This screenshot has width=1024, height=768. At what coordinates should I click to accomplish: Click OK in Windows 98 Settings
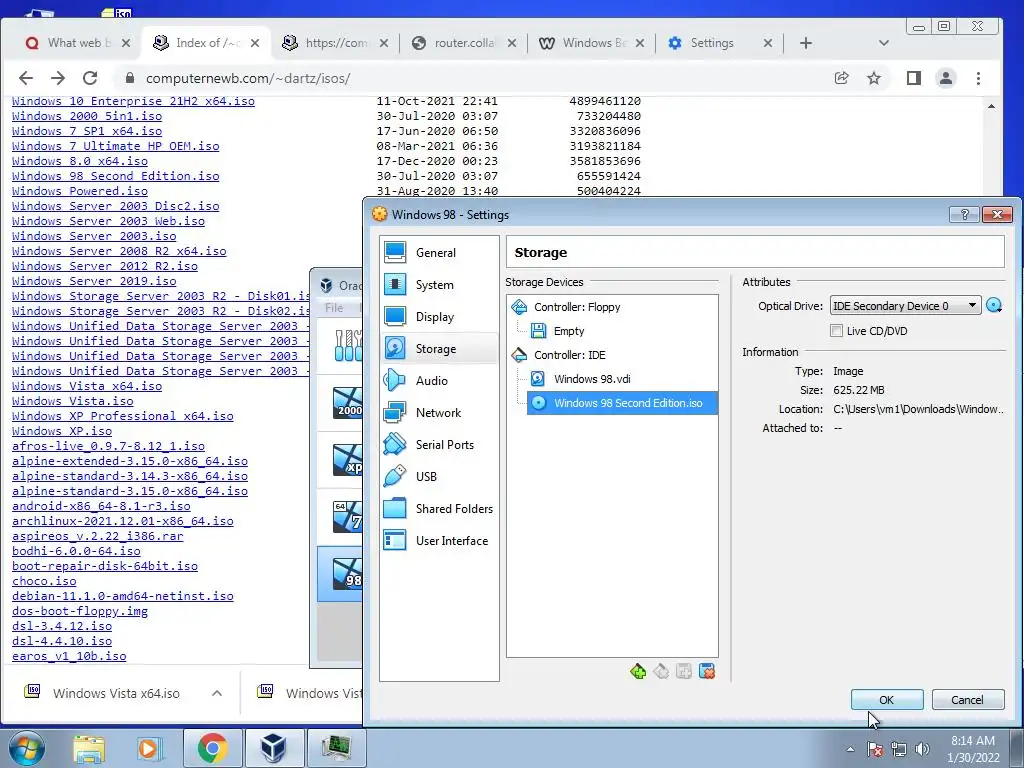coord(887,699)
